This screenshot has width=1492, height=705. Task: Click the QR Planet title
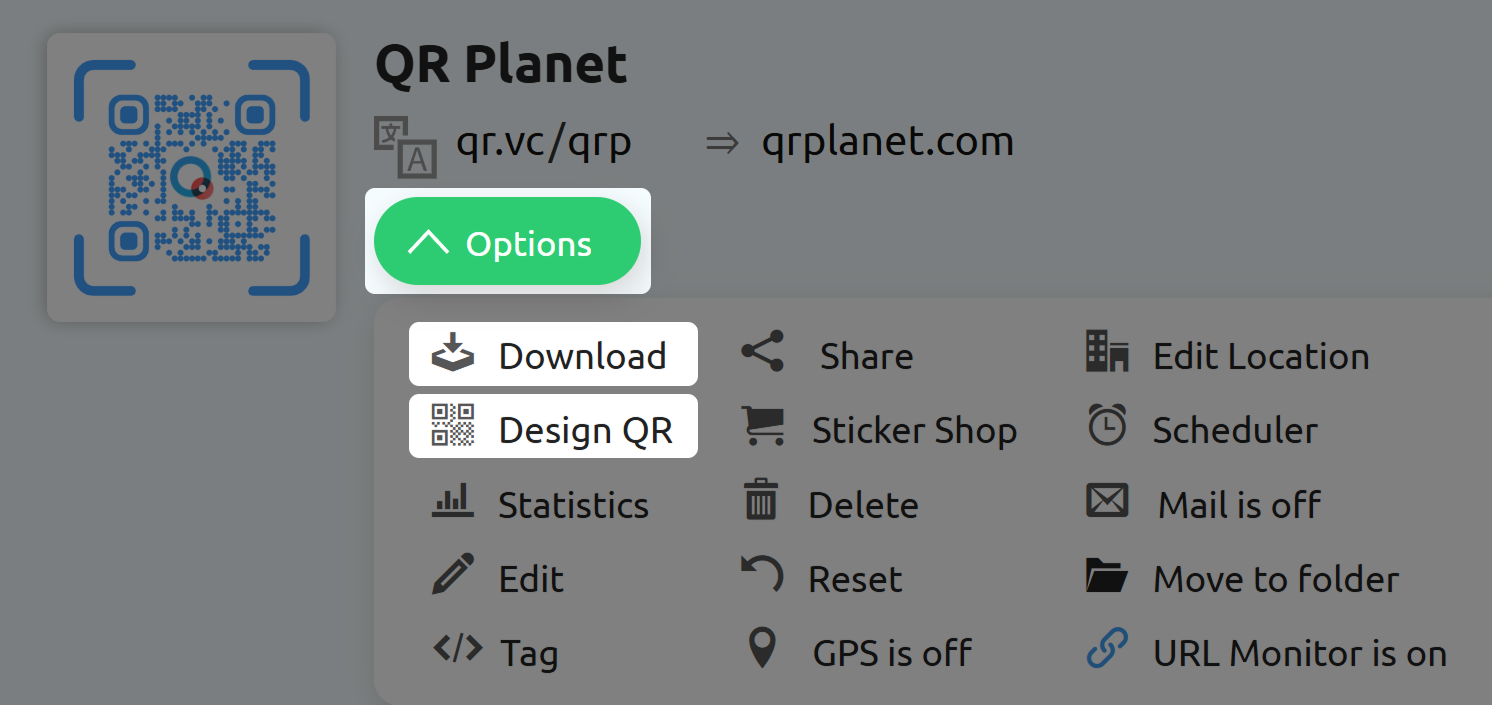[x=501, y=65]
